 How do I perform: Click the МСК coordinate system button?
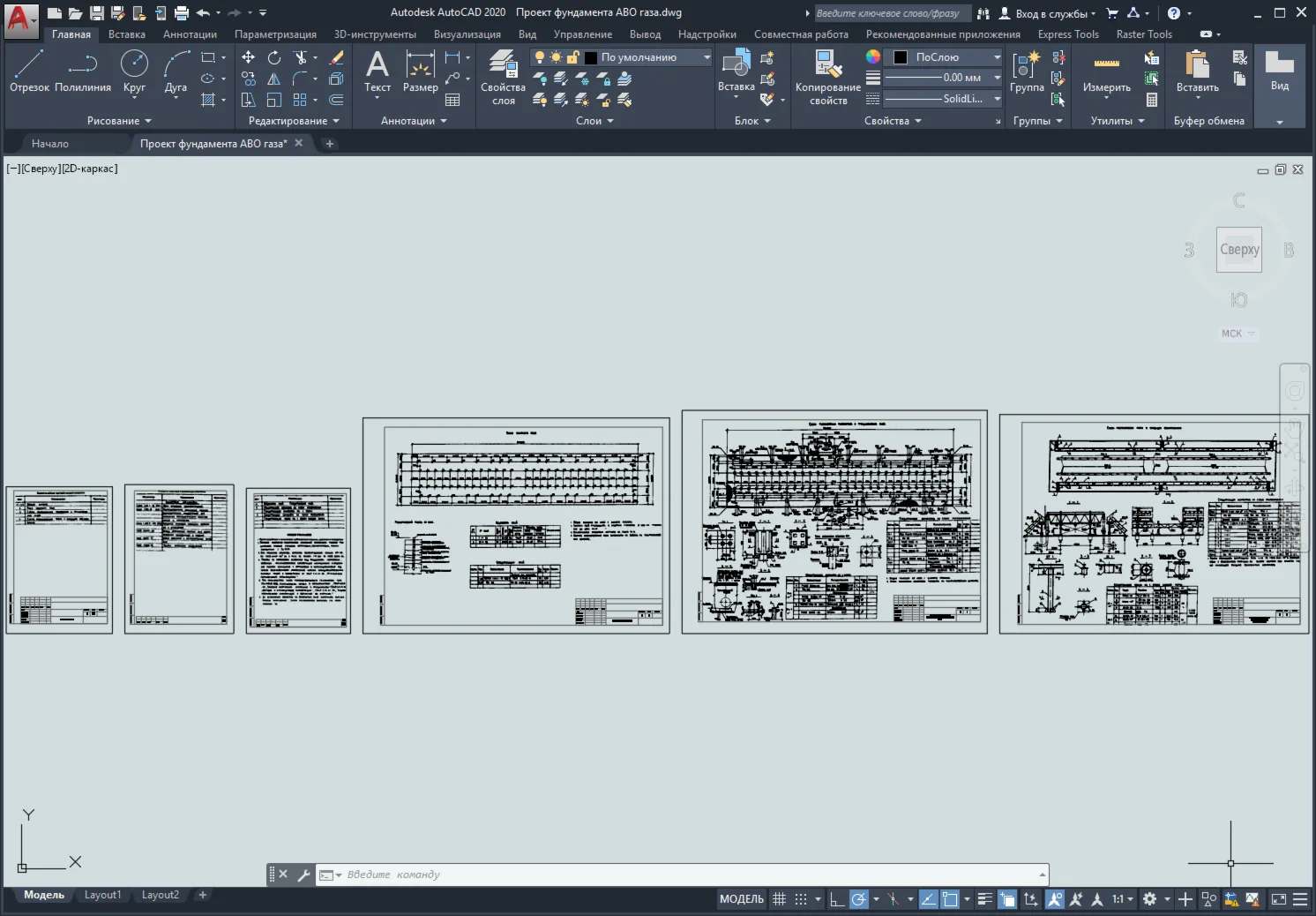click(1237, 334)
